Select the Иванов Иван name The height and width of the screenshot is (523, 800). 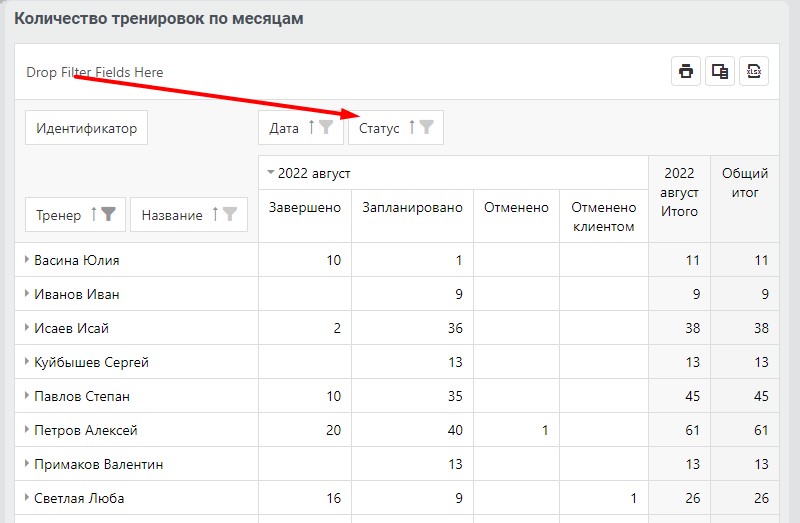tap(77, 294)
